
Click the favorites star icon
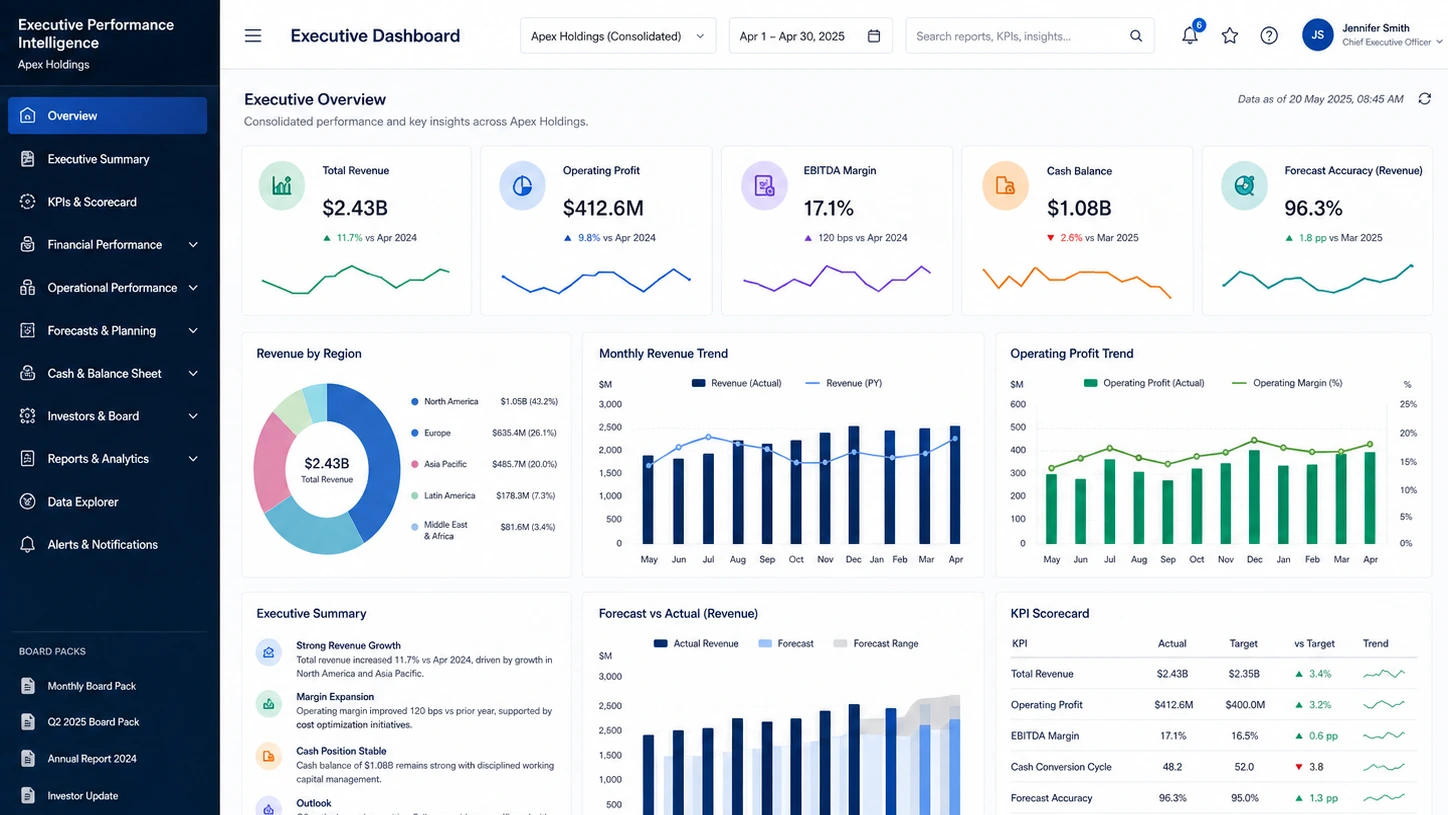tap(1230, 36)
